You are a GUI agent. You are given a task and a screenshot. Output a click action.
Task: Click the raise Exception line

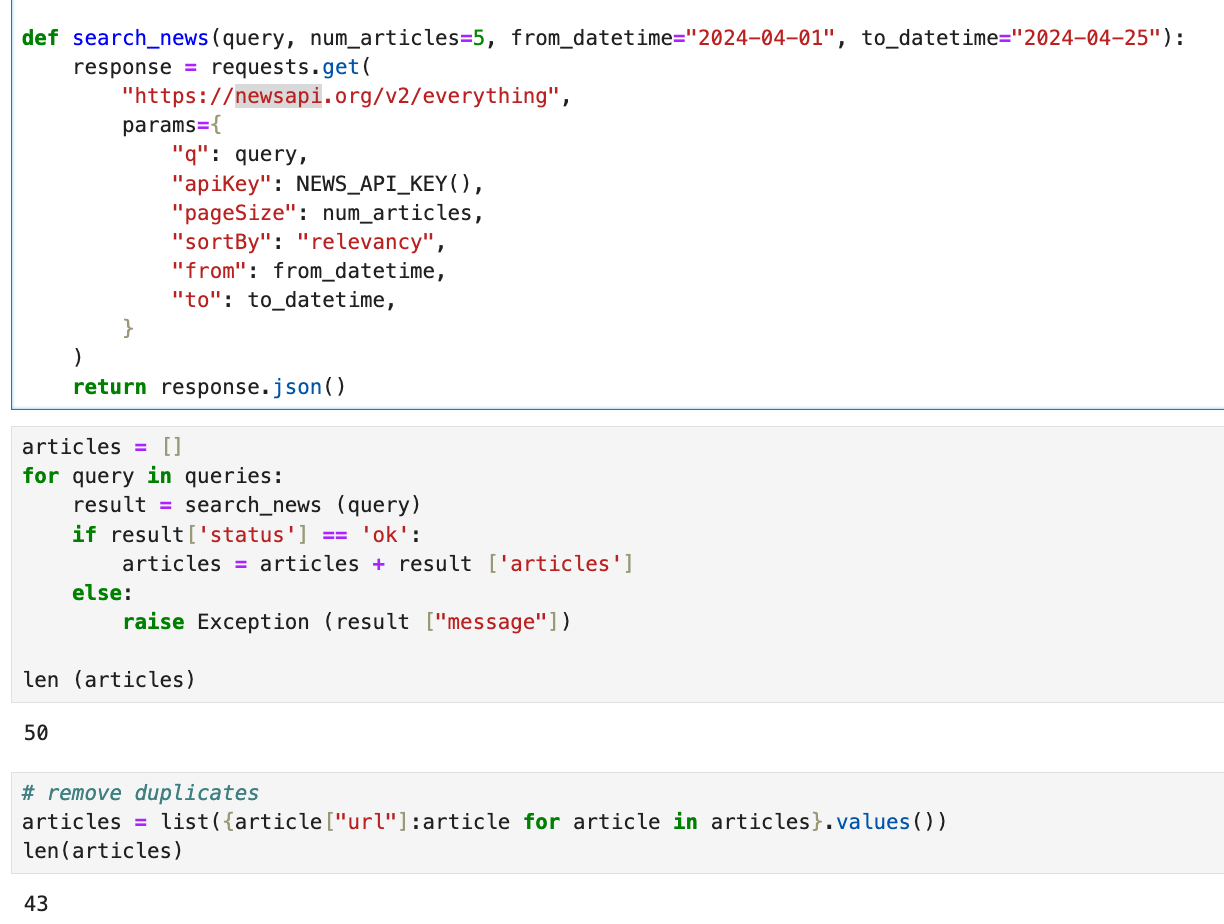pyautogui.click(x=347, y=621)
